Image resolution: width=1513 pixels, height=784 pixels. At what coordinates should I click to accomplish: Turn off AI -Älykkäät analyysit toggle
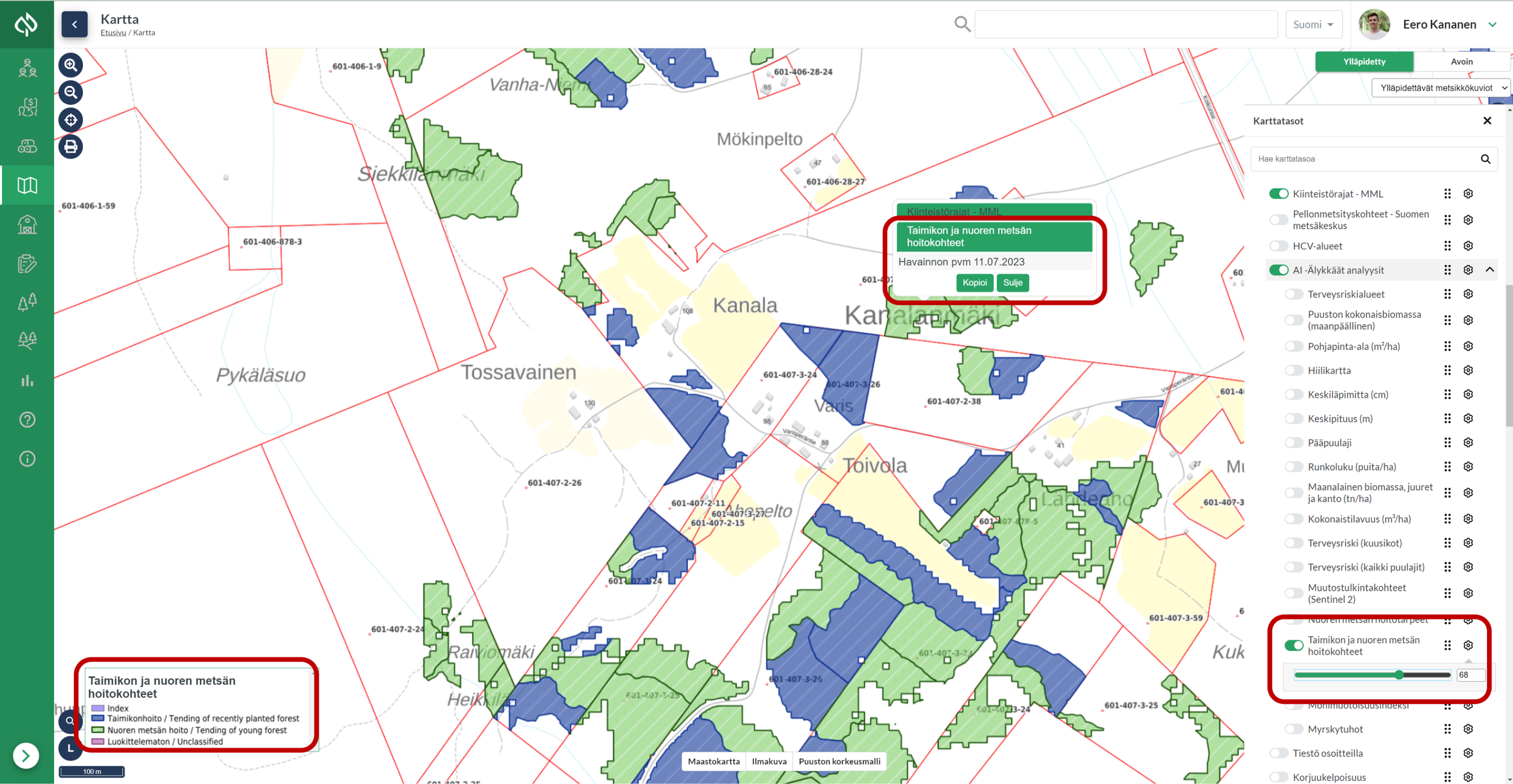(x=1279, y=270)
